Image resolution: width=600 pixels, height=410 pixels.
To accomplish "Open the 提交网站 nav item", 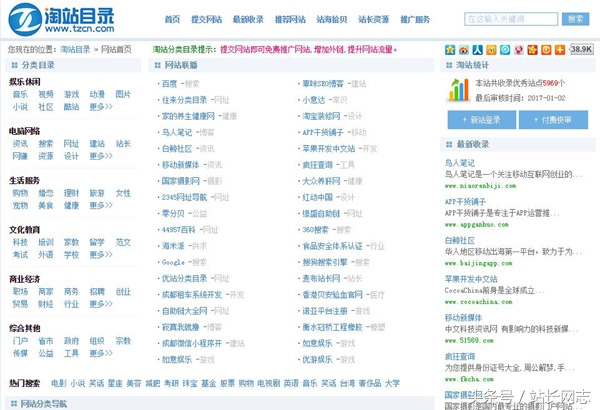I will [x=206, y=19].
